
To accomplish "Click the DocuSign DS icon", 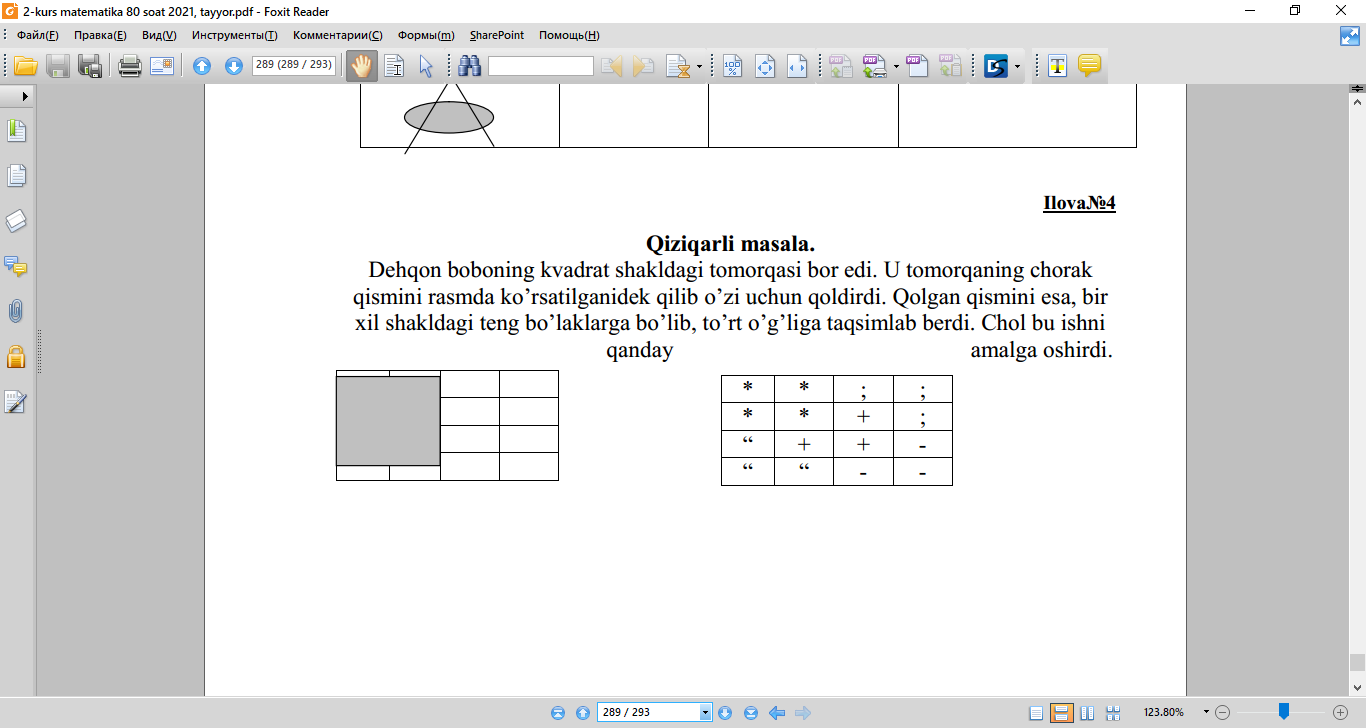I will 996,67.
